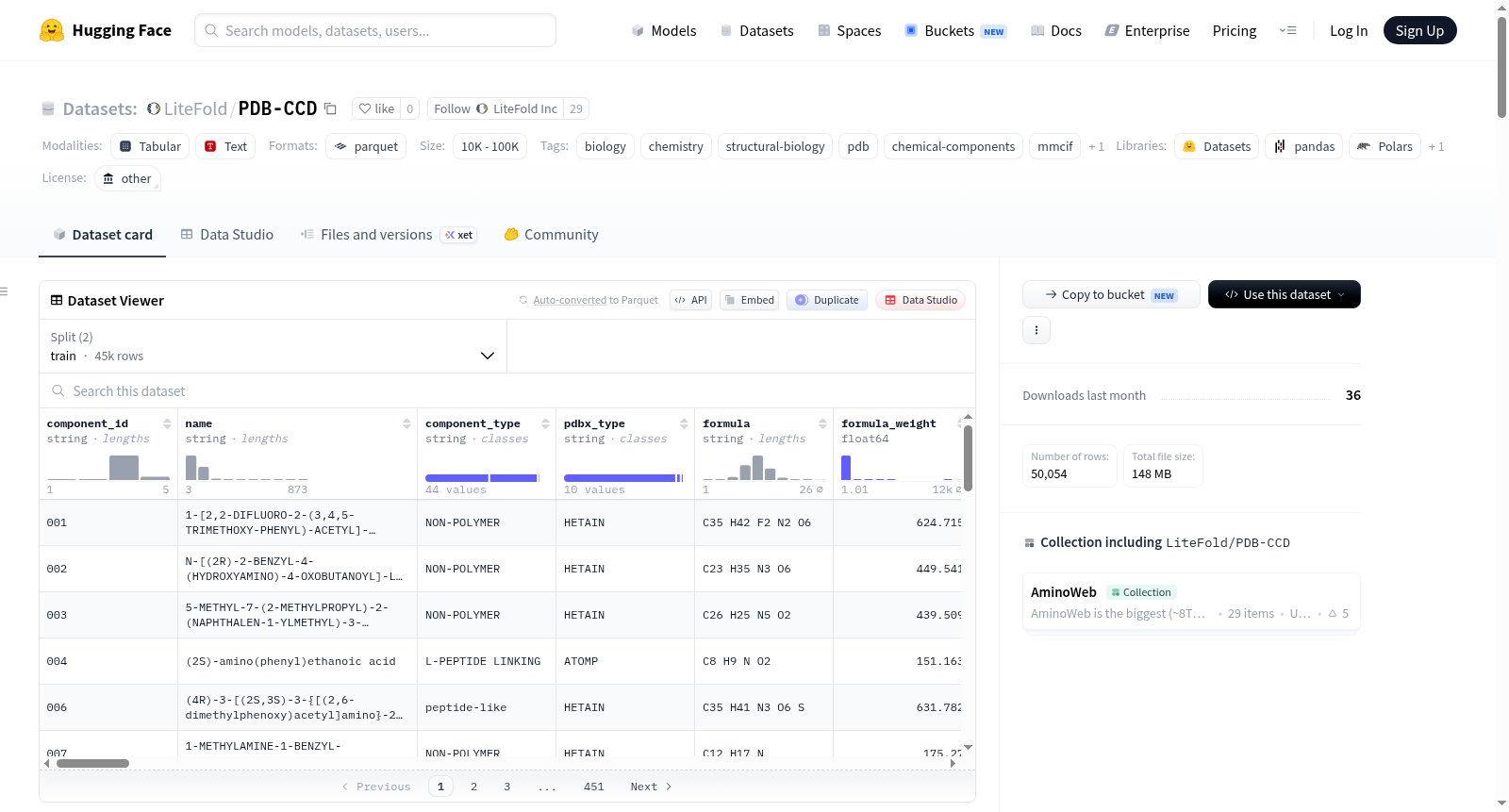Click the Log In link
The image size is (1509, 812).
coord(1349,30)
